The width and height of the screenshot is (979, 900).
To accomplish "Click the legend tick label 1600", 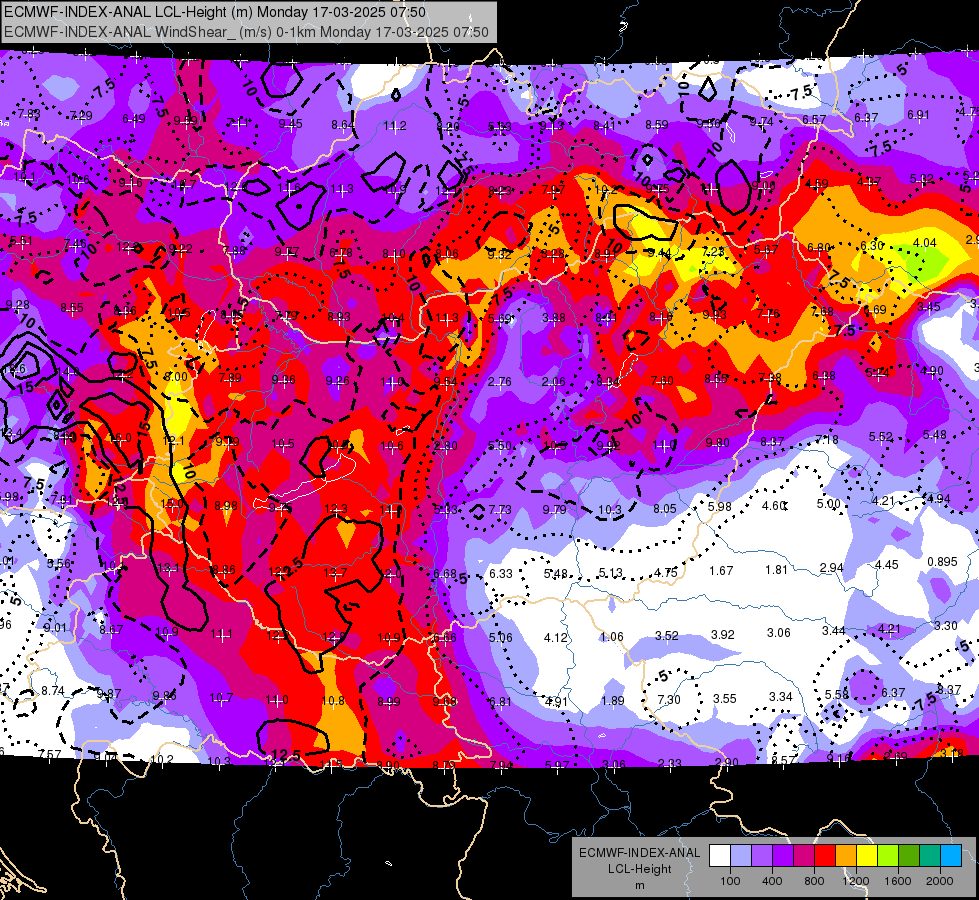I will [x=897, y=881].
